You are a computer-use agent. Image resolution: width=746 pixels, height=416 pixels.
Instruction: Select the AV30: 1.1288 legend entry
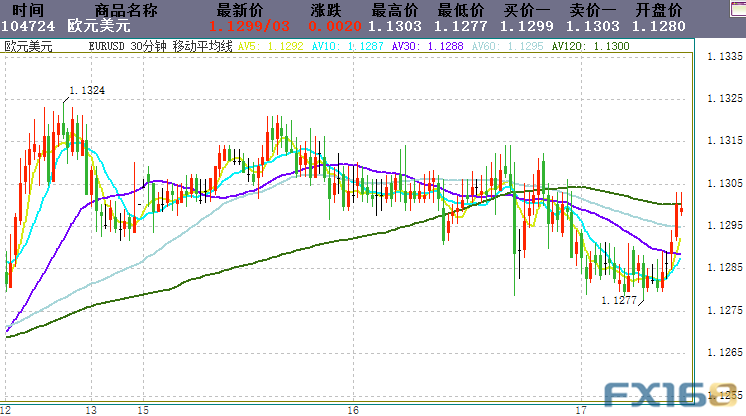[x=428, y=47]
